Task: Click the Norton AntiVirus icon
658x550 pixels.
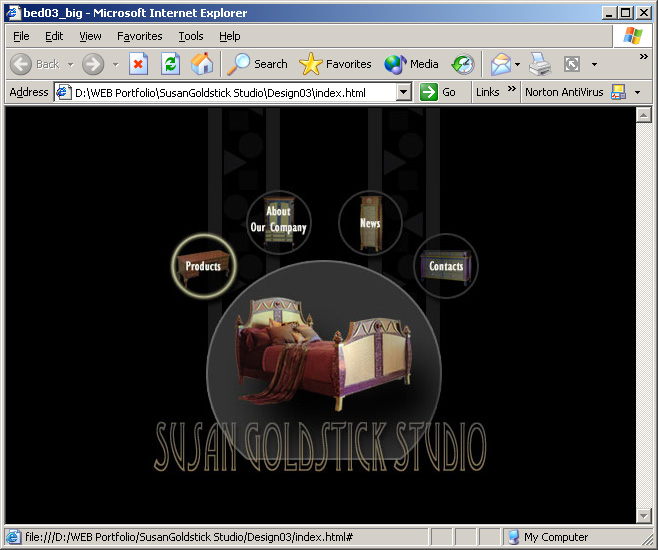Action: [x=619, y=92]
